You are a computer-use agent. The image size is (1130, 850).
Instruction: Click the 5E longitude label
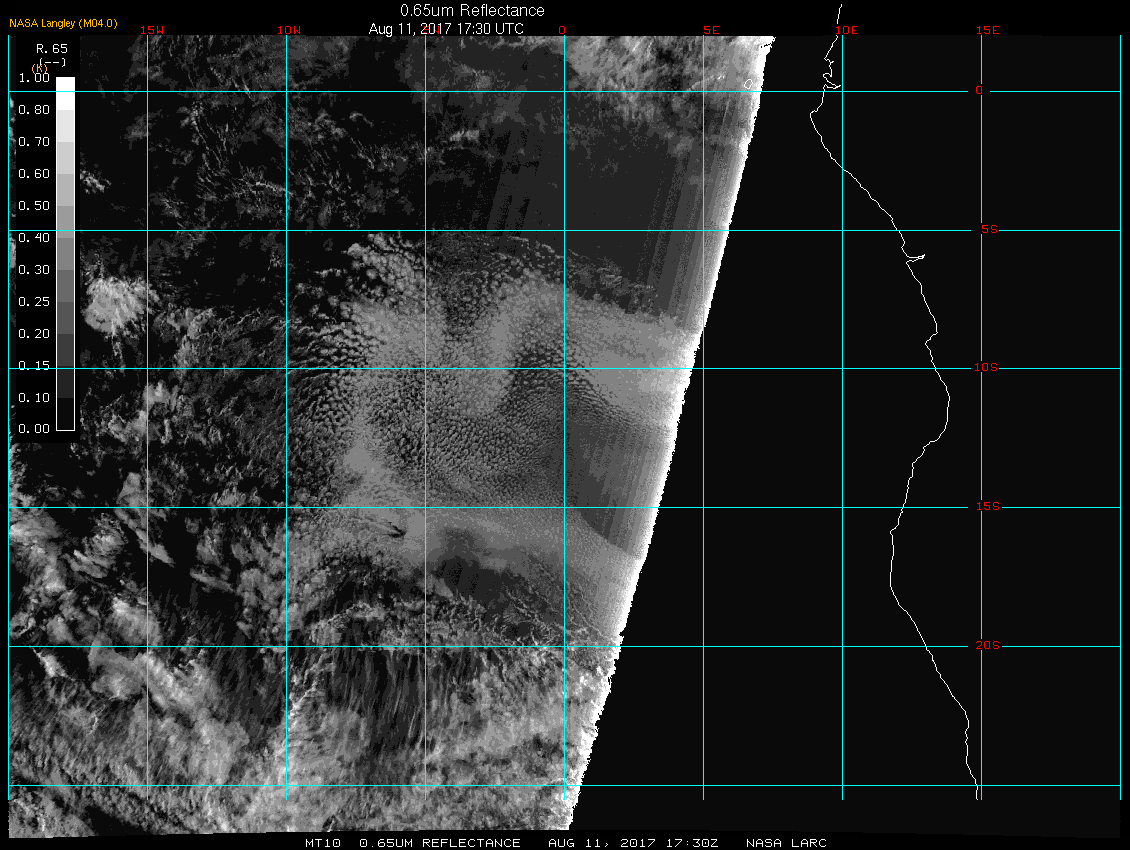pyautogui.click(x=711, y=30)
